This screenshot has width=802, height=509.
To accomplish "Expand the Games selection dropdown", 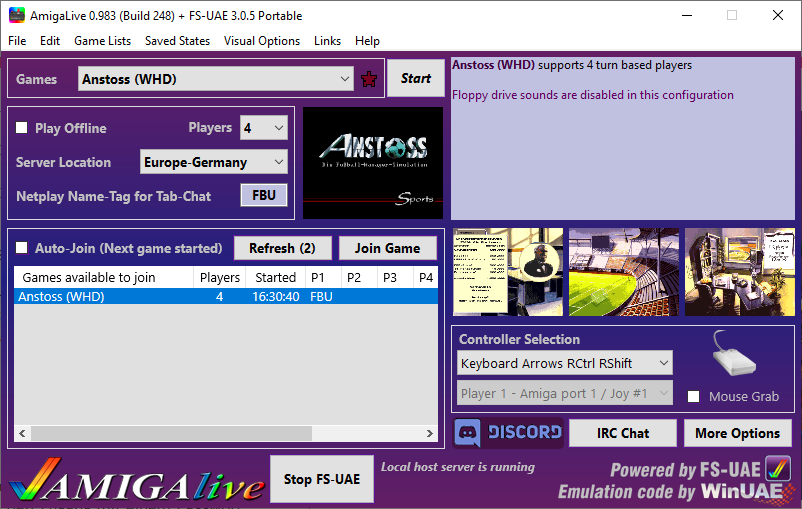I will (345, 79).
